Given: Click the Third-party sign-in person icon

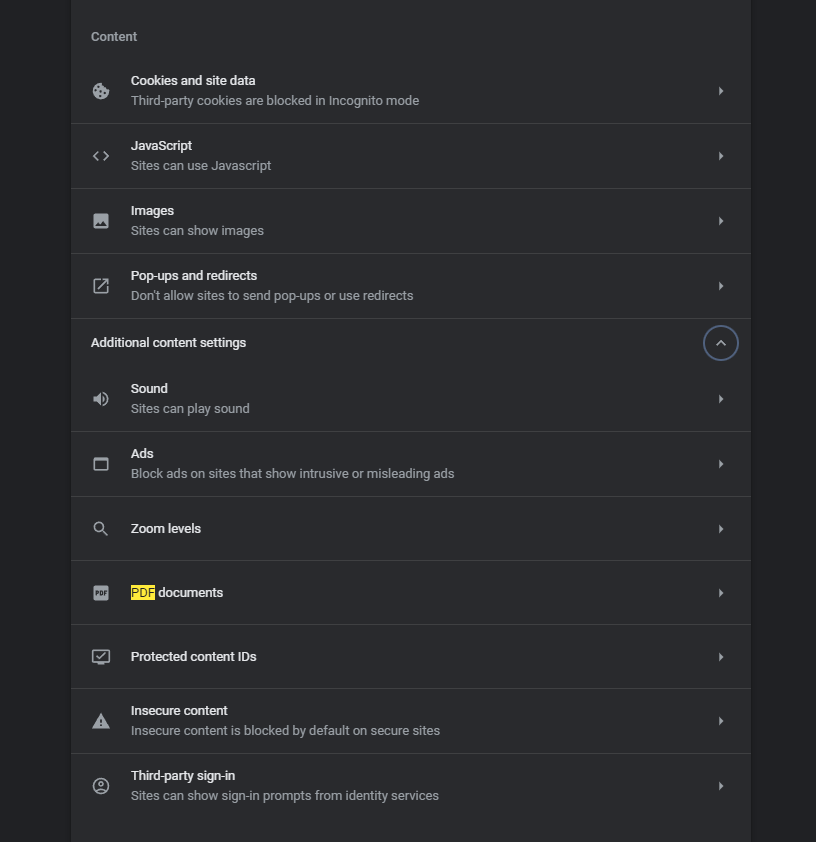Looking at the screenshot, I should click(x=101, y=786).
